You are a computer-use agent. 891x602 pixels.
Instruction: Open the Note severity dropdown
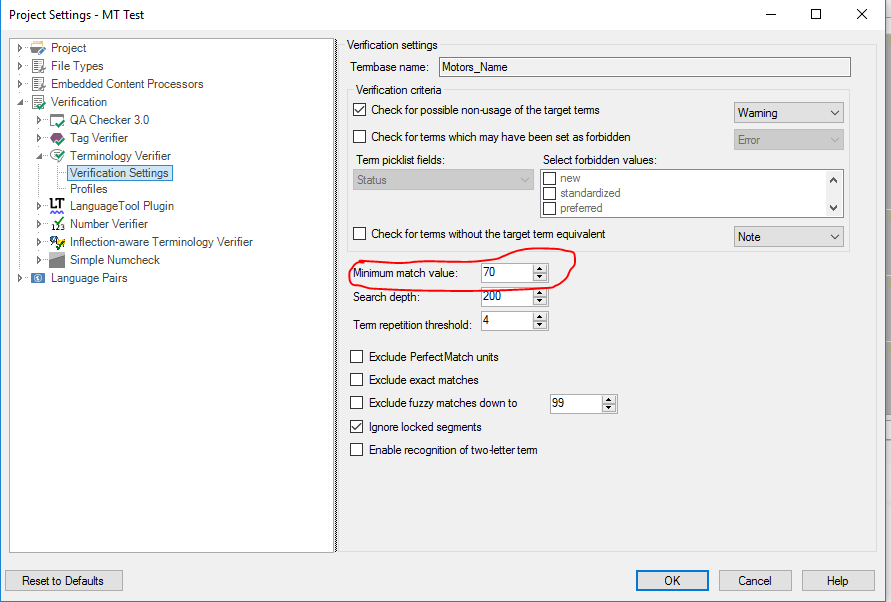(x=788, y=236)
